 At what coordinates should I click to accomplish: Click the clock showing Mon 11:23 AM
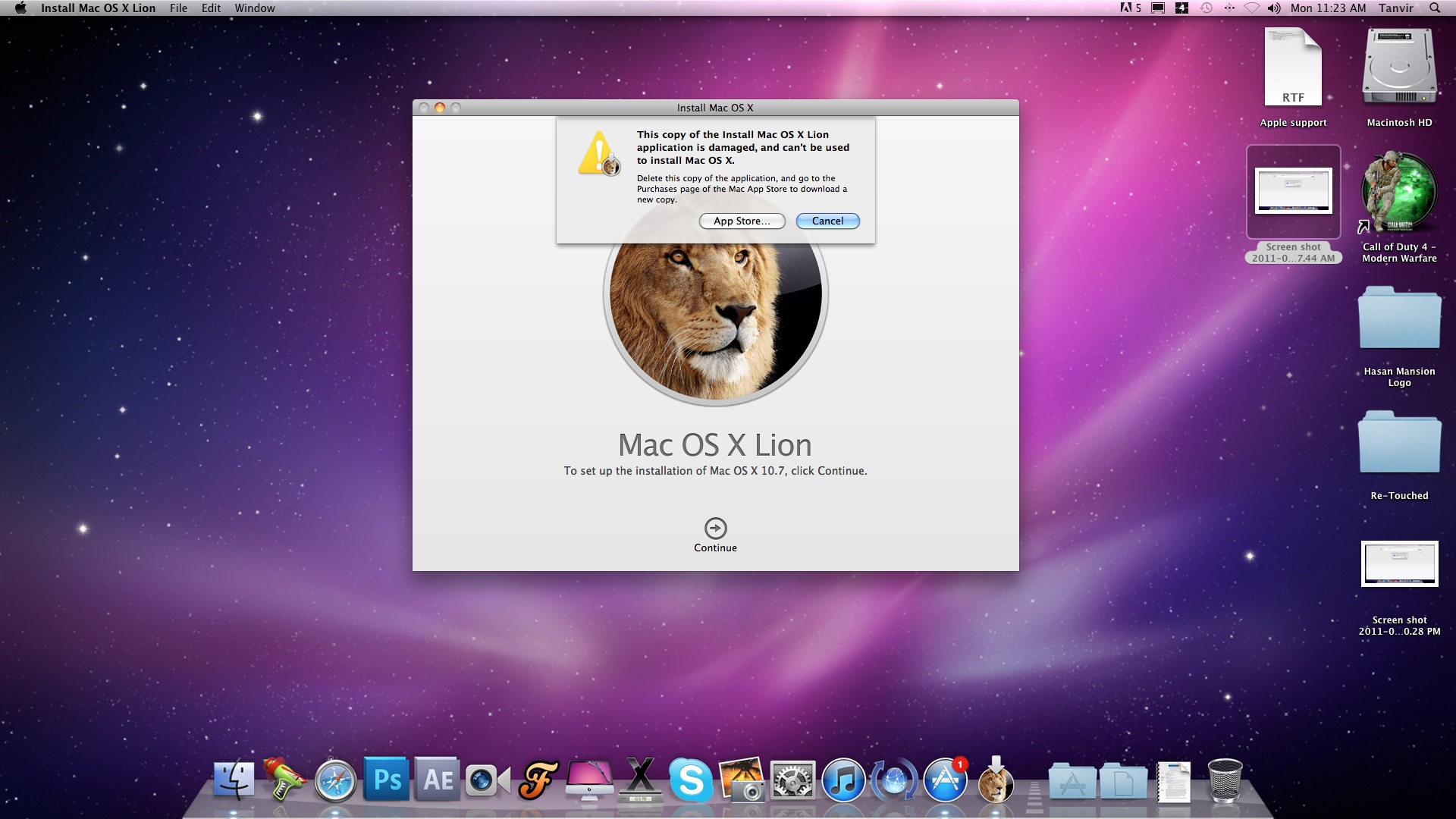[1329, 8]
